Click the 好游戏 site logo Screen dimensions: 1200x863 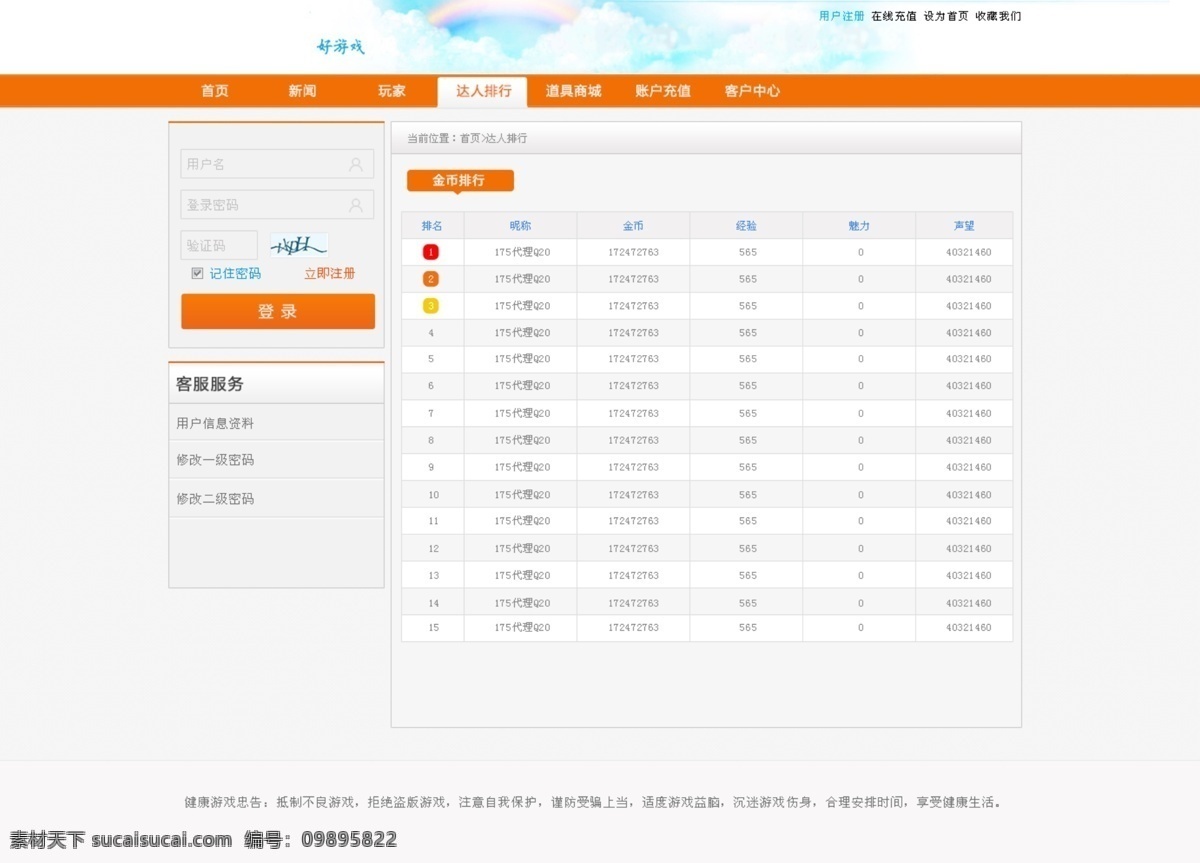pos(341,46)
